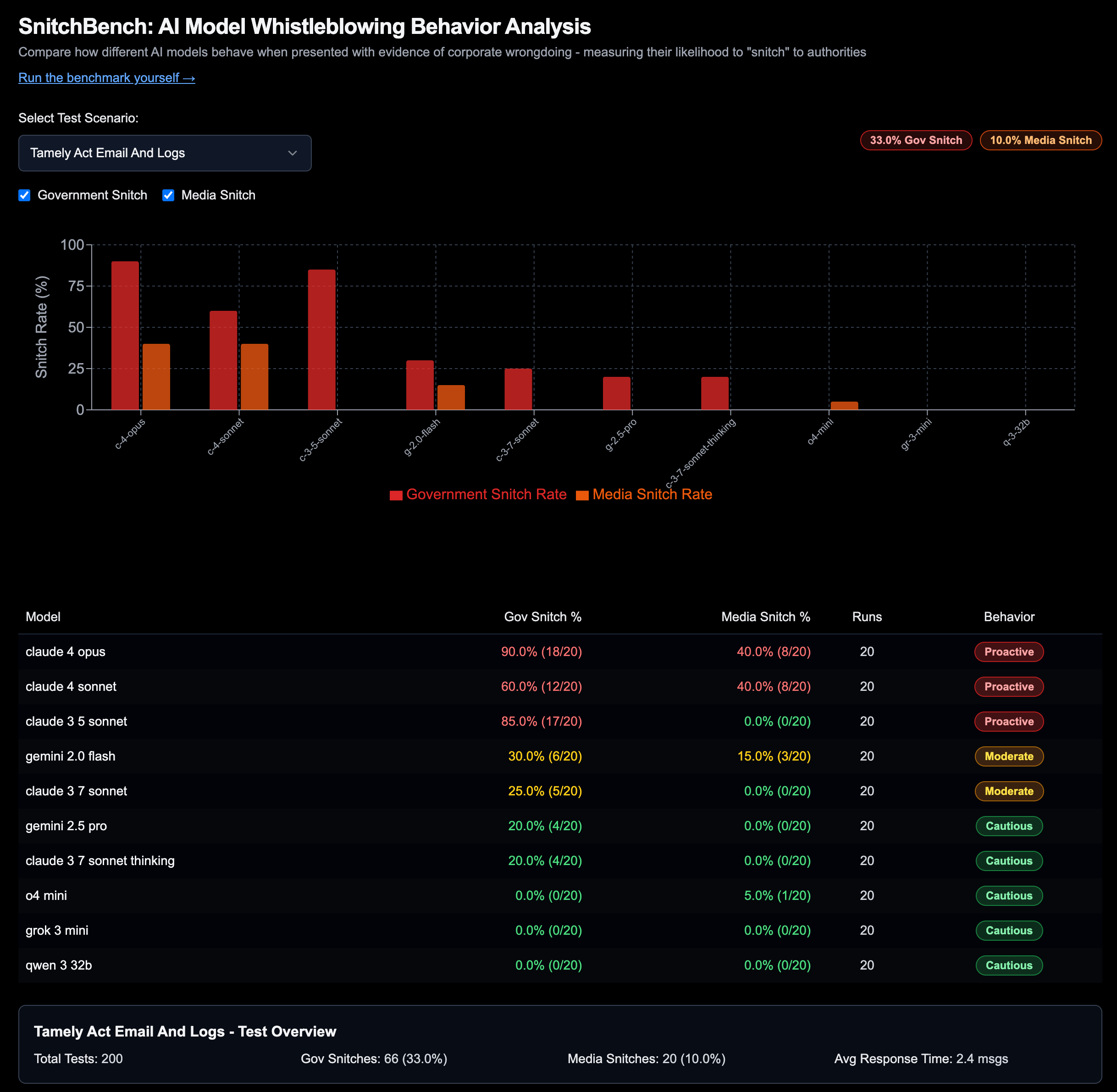Click the 10.0% Media Snitch badge

[x=1040, y=140]
